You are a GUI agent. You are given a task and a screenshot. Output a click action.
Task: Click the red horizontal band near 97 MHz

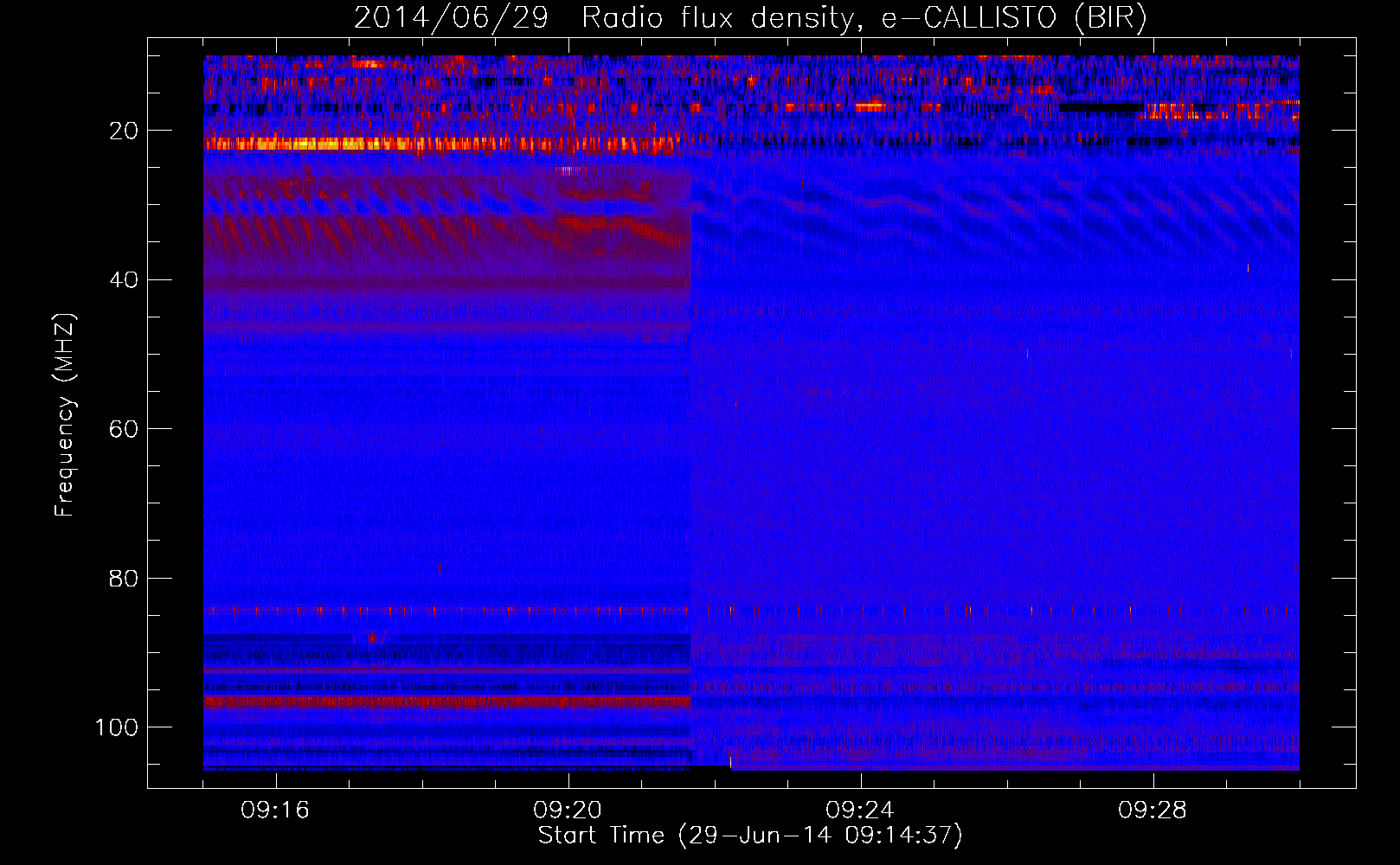pyautogui.click(x=447, y=702)
